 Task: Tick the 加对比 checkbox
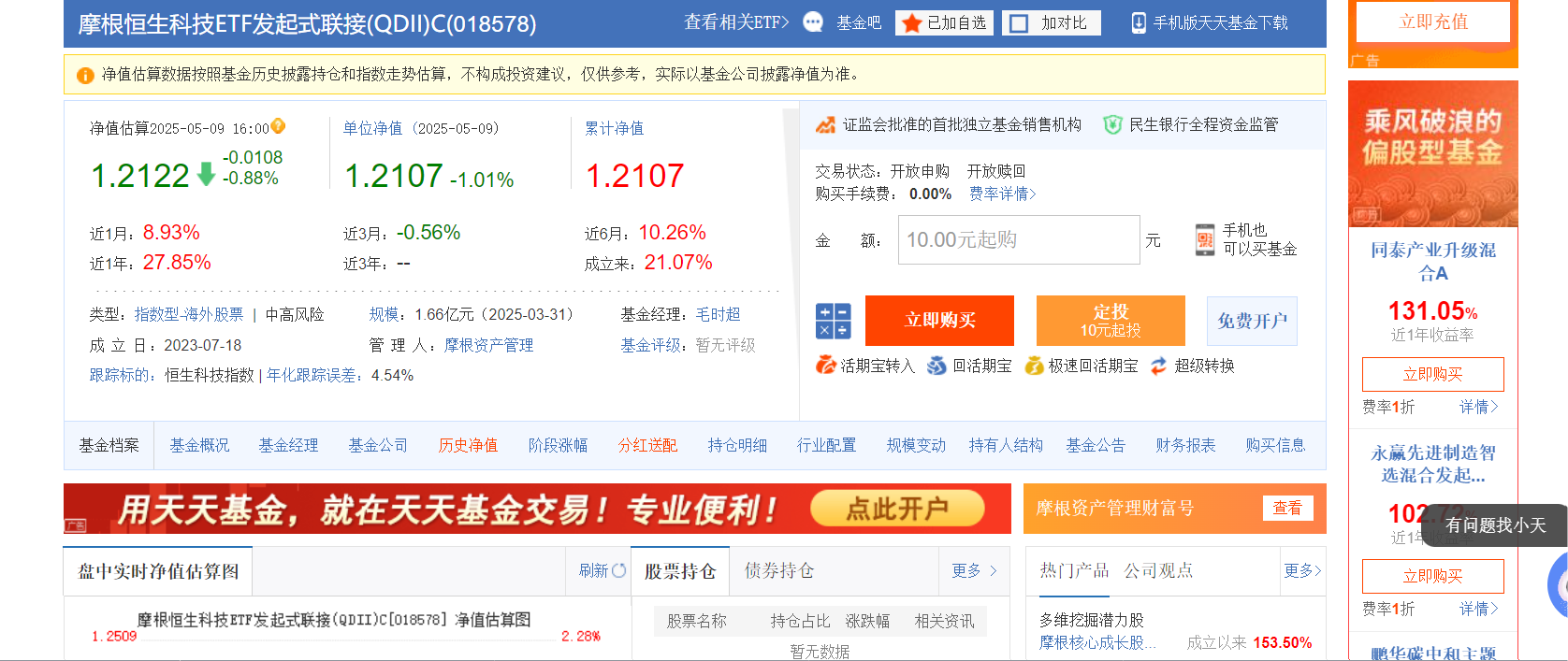1020,23
